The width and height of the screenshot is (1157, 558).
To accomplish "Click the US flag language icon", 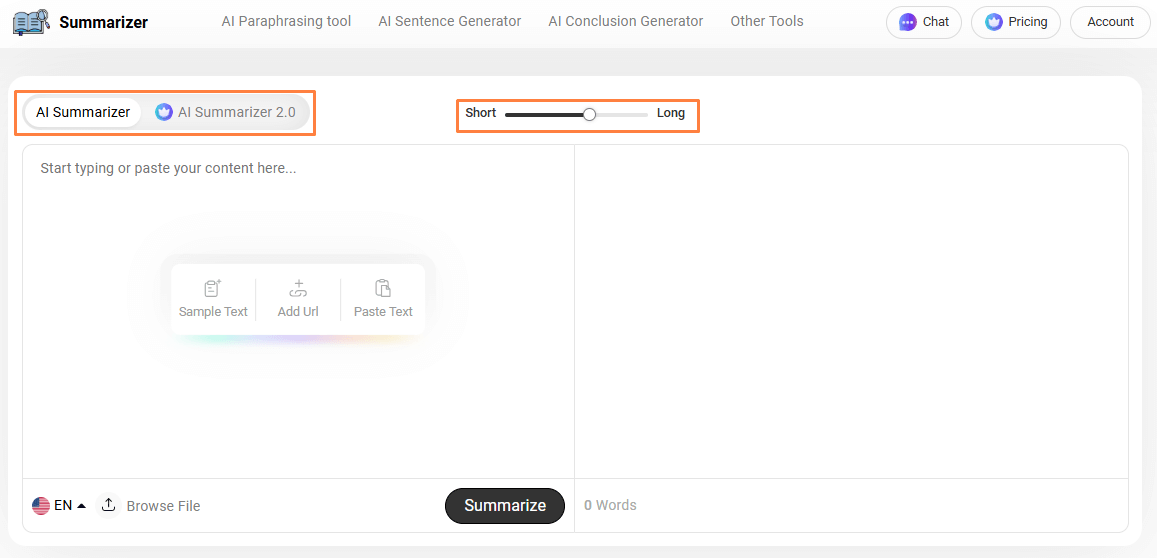I will pos(41,506).
